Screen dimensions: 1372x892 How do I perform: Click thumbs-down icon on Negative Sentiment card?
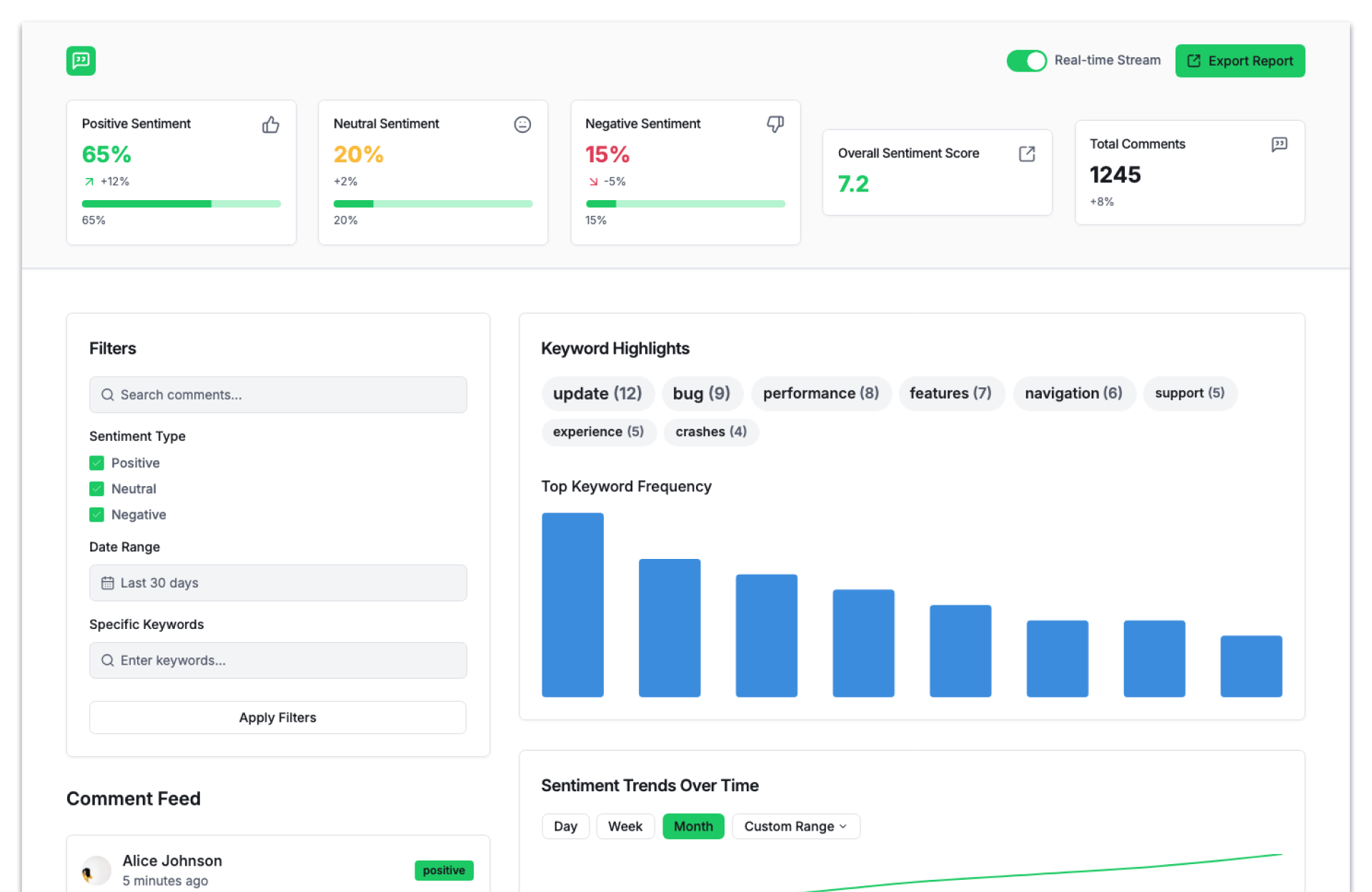[x=775, y=124]
